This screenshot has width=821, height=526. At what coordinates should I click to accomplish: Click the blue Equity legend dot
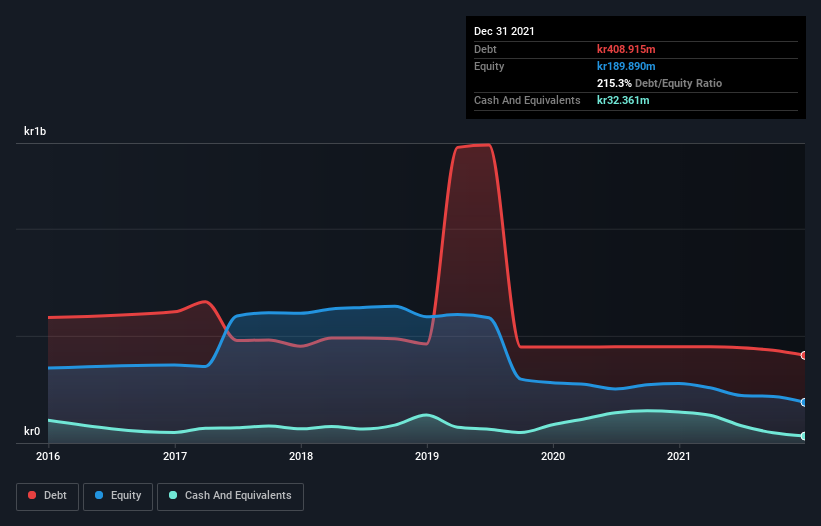[x=99, y=495]
